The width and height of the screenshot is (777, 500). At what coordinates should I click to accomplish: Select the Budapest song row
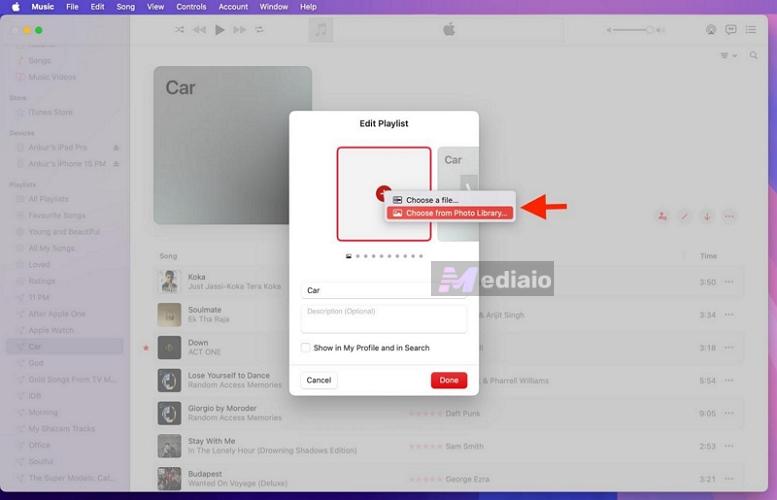(448, 479)
